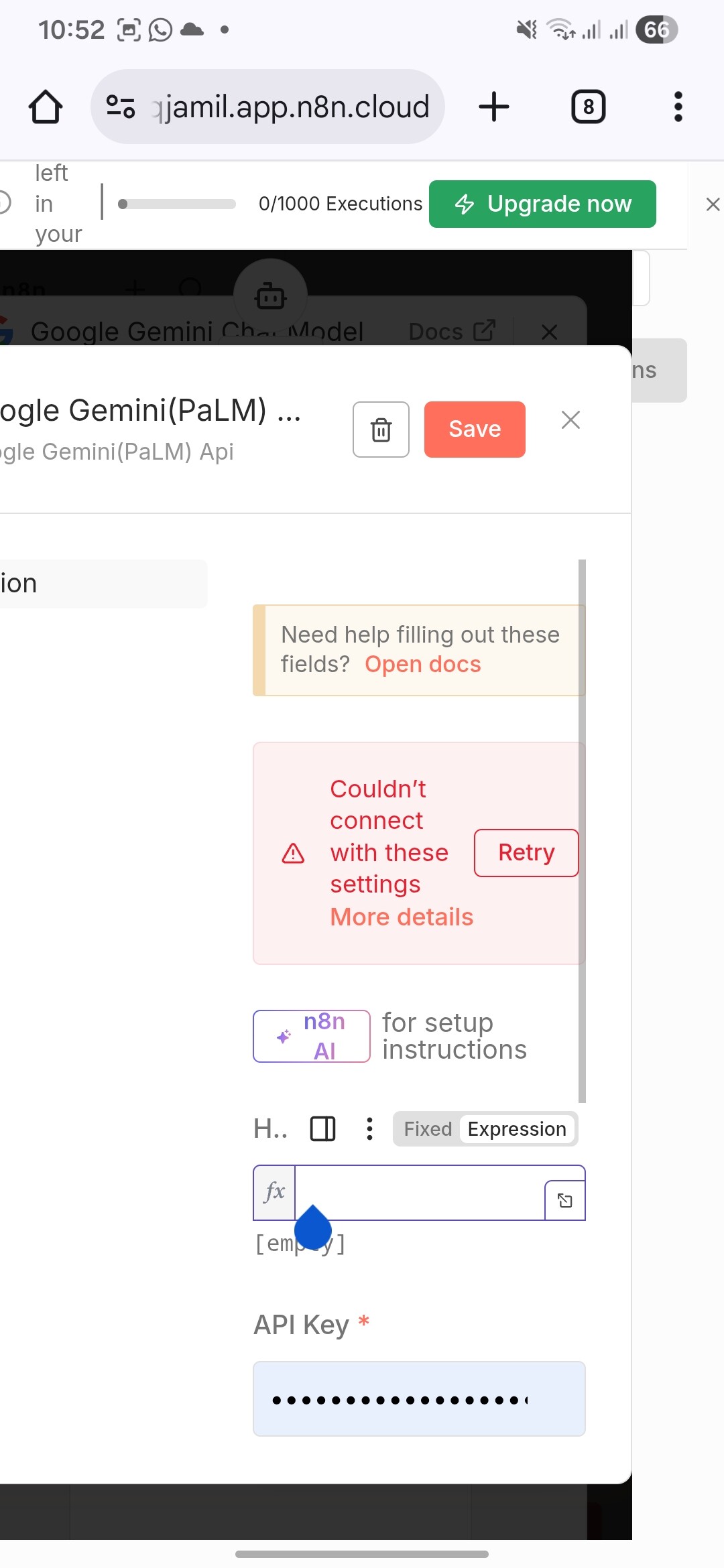This screenshot has width=724, height=1568.
Task: Open a new browser tab
Action: 494,107
